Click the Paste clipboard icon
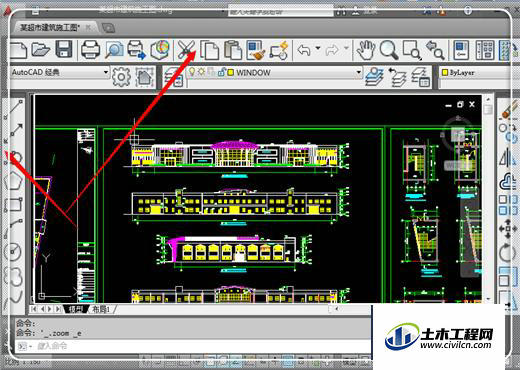Image resolution: width=520 pixels, height=370 pixels. point(233,50)
